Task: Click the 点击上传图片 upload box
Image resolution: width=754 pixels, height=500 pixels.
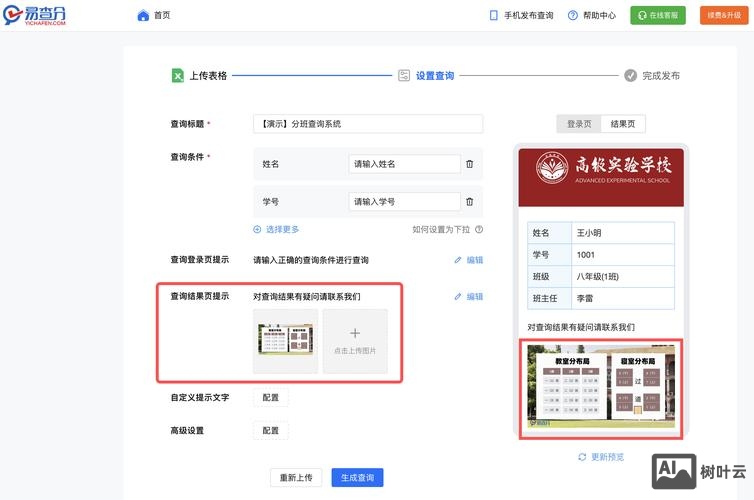Action: pyautogui.click(x=355, y=341)
